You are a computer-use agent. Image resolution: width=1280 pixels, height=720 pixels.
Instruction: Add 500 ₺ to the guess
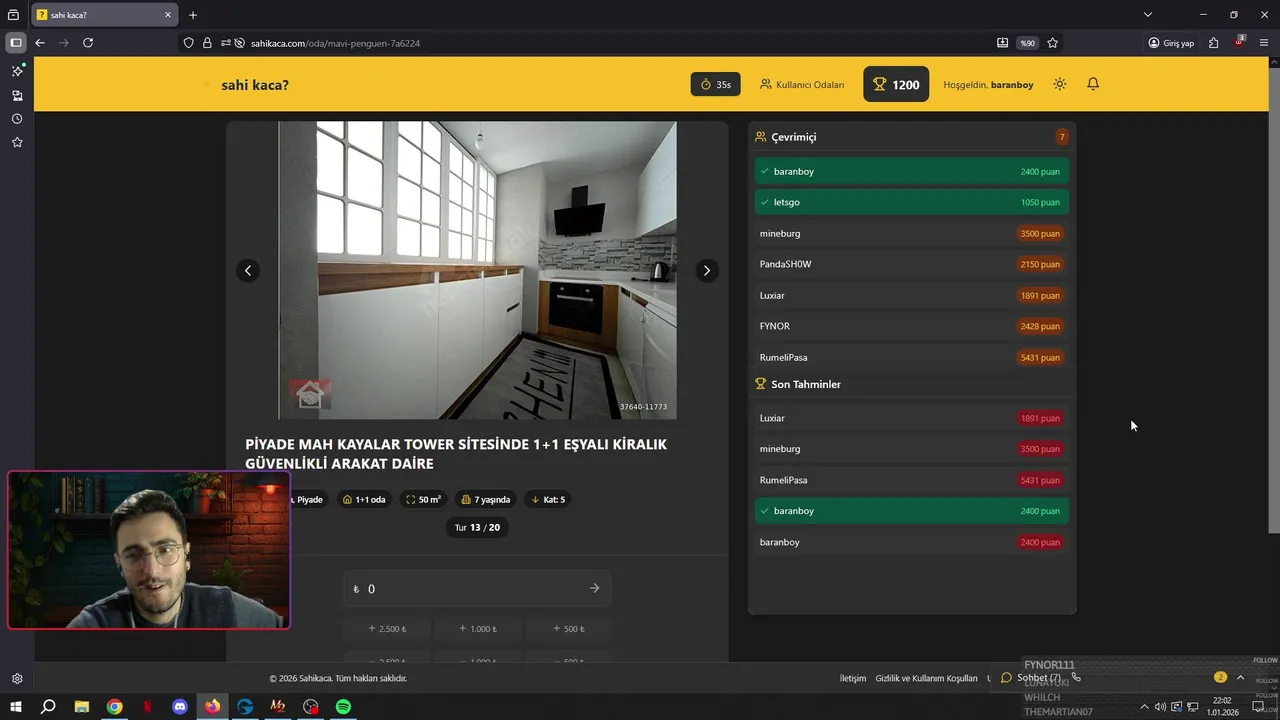coord(568,629)
